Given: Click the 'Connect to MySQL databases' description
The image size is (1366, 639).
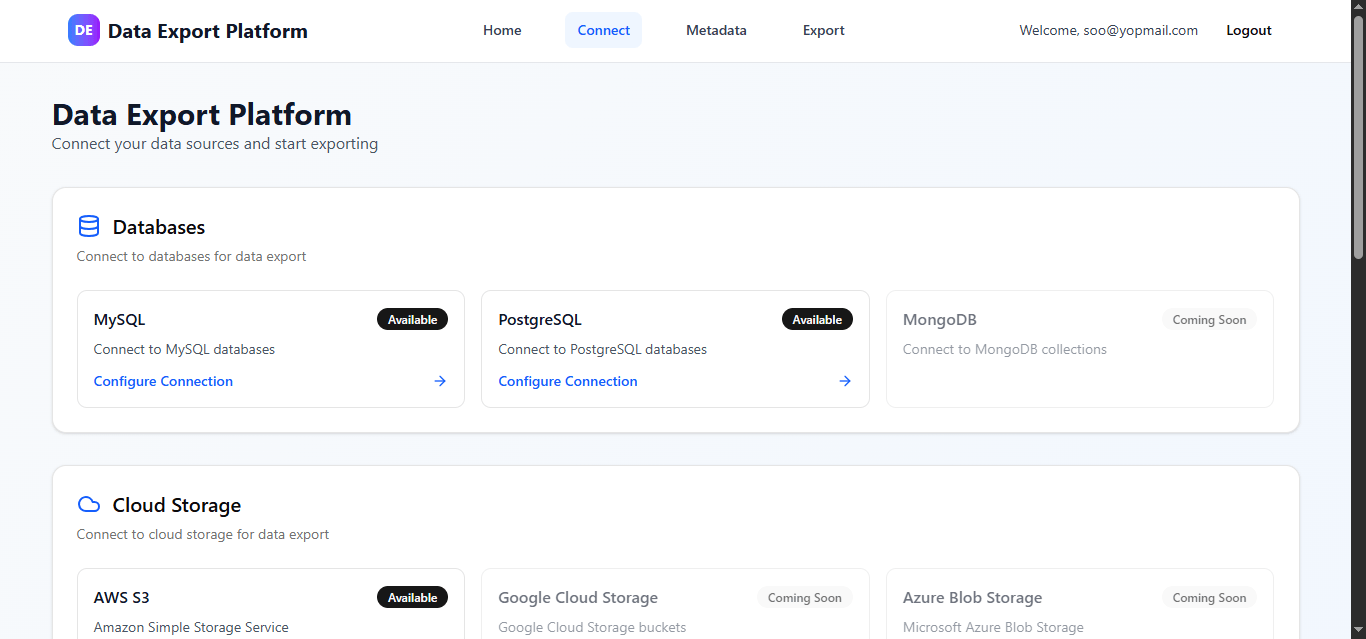Looking at the screenshot, I should [x=184, y=349].
